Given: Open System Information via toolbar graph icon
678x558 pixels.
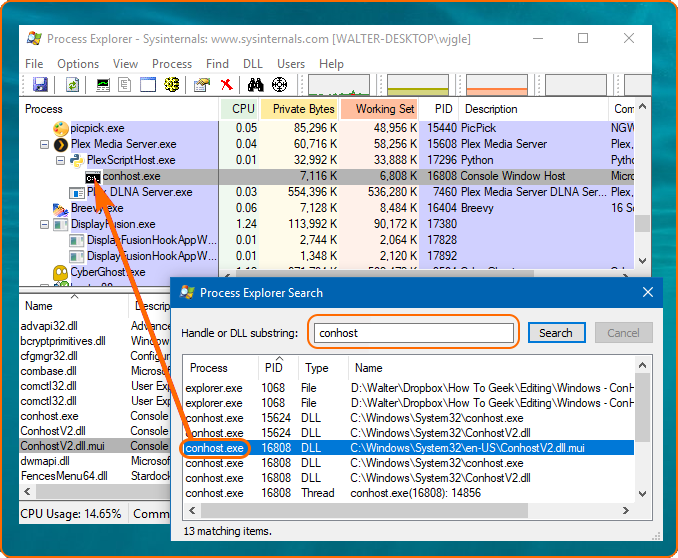Looking at the screenshot, I should point(102,85).
